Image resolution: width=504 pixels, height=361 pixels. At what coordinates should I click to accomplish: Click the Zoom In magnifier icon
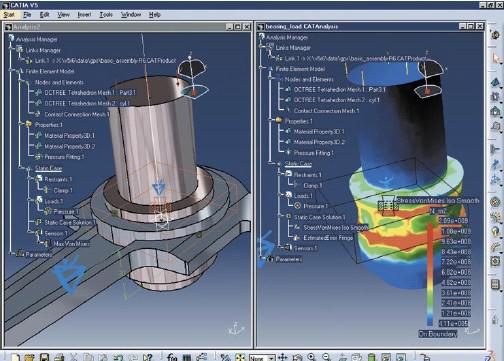(312, 357)
